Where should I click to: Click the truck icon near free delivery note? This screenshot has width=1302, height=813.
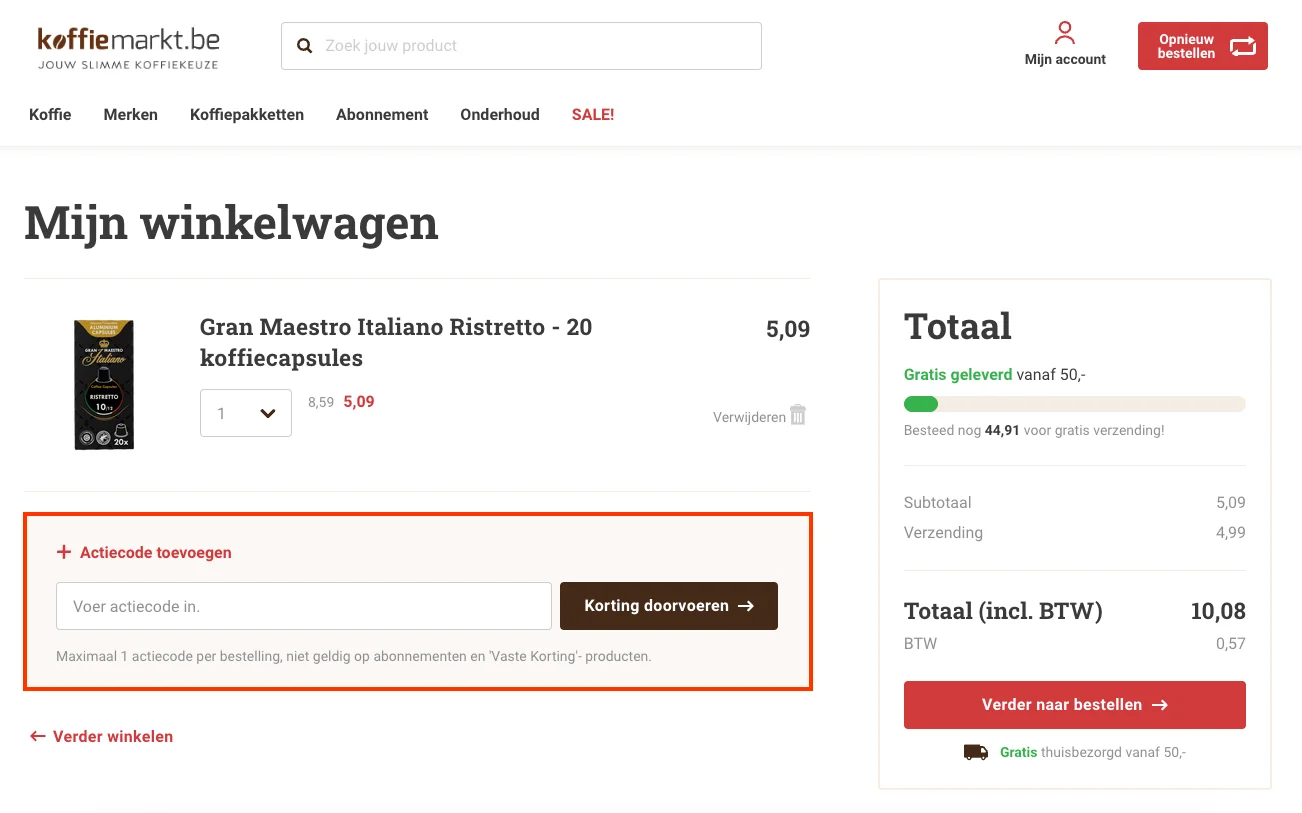pos(976,751)
